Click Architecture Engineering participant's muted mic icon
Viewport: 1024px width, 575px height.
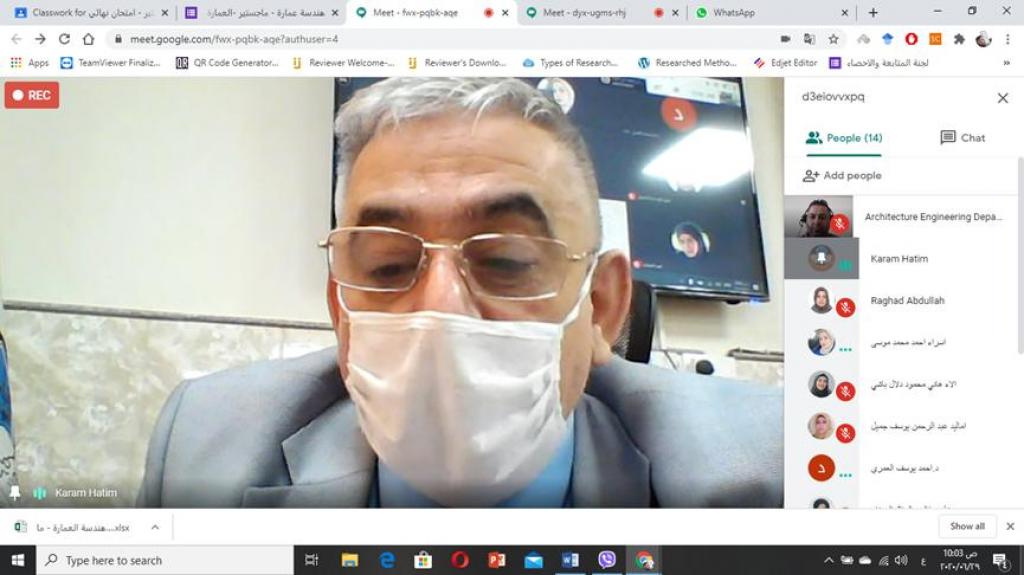pos(840,224)
